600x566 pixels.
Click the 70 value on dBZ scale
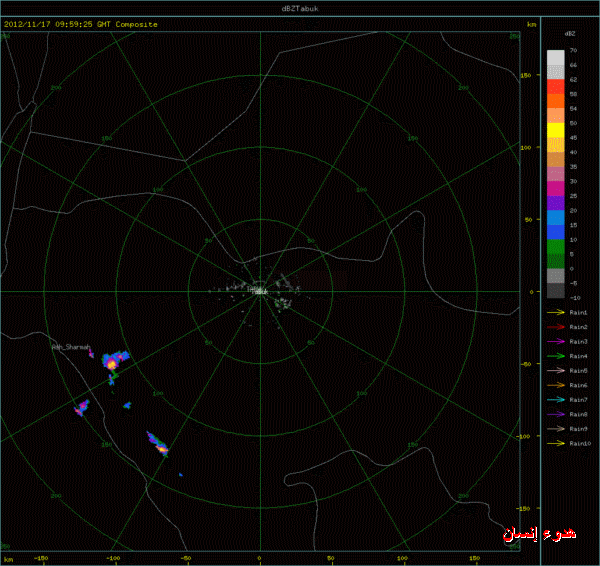pyautogui.click(x=573, y=50)
